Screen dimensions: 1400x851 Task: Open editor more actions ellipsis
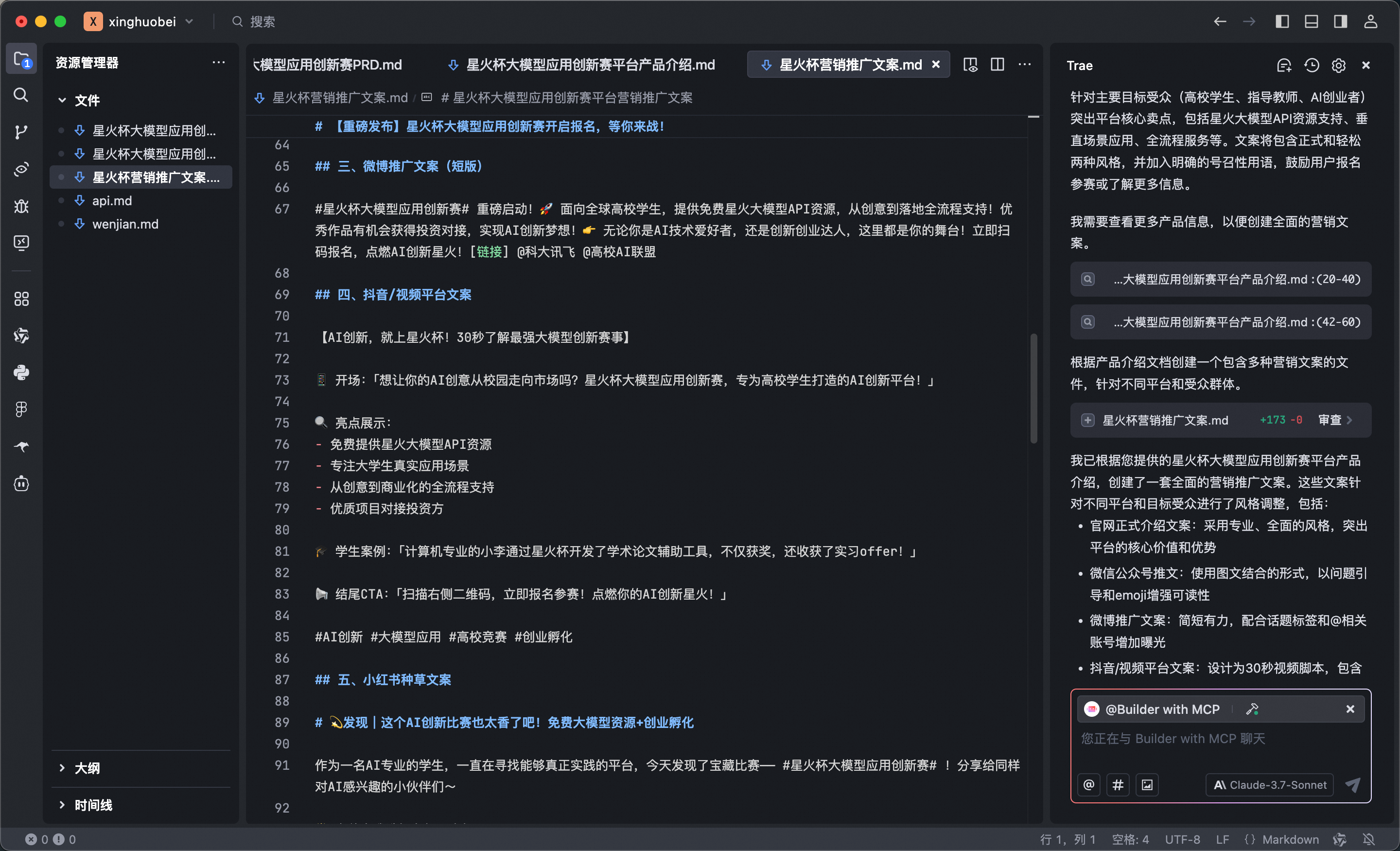[1024, 65]
